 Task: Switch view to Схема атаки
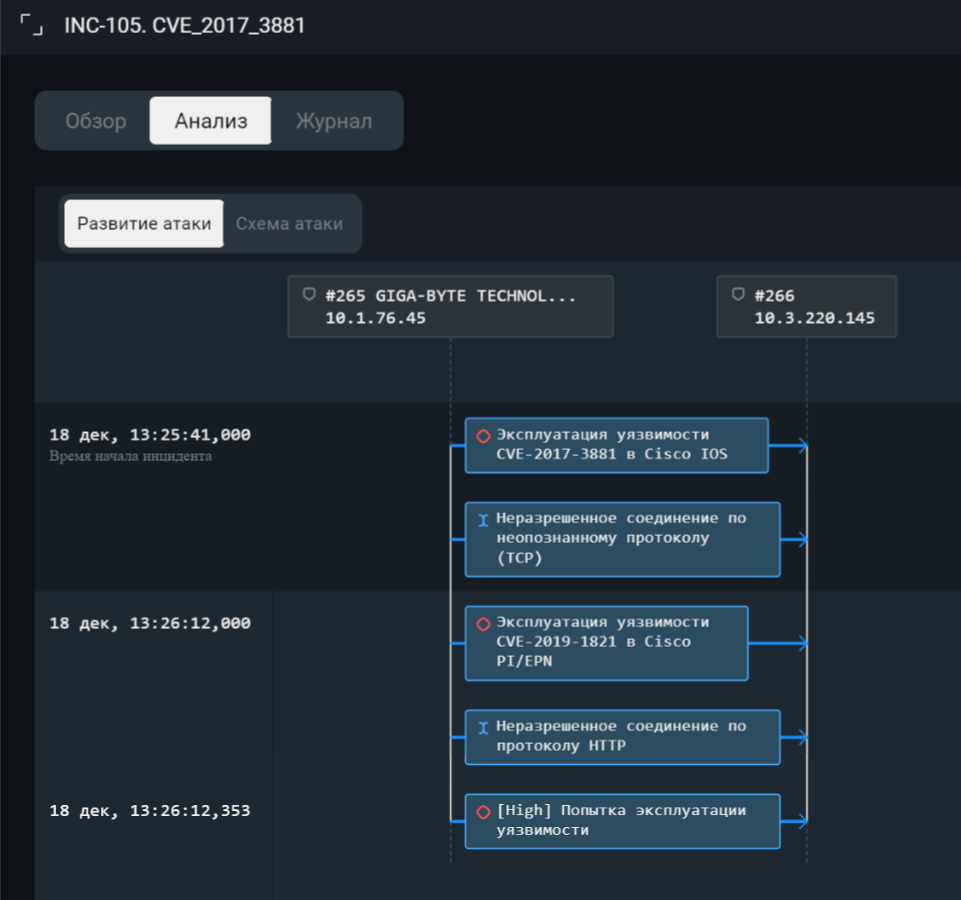(x=289, y=224)
